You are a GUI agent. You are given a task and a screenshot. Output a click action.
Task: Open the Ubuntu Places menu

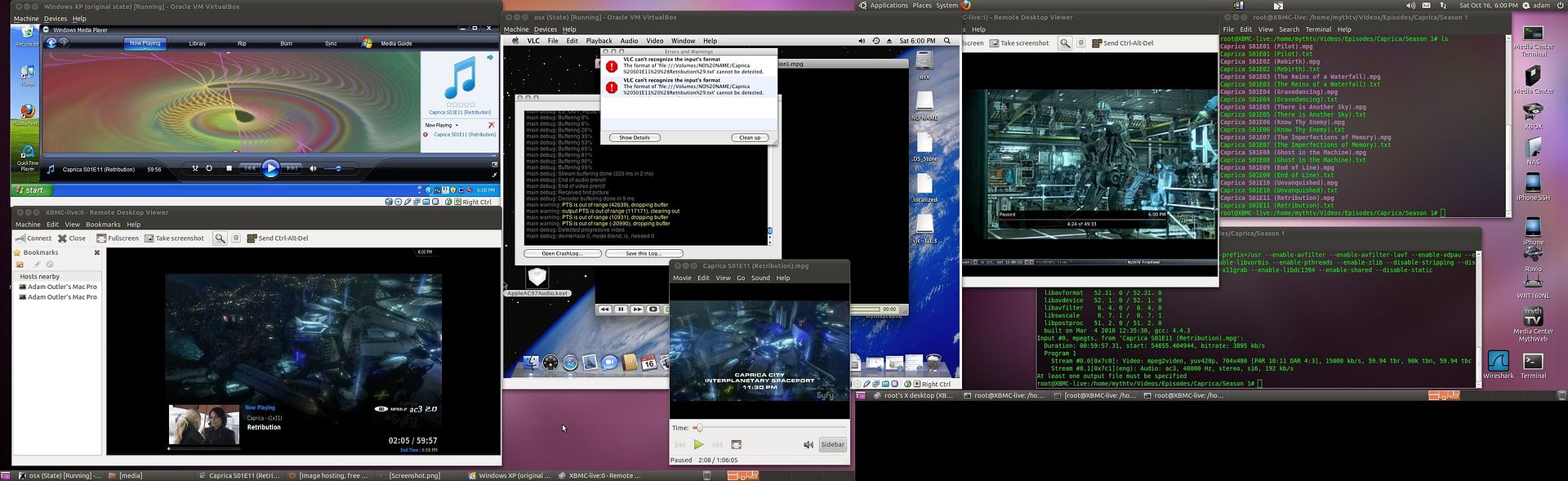tap(922, 5)
